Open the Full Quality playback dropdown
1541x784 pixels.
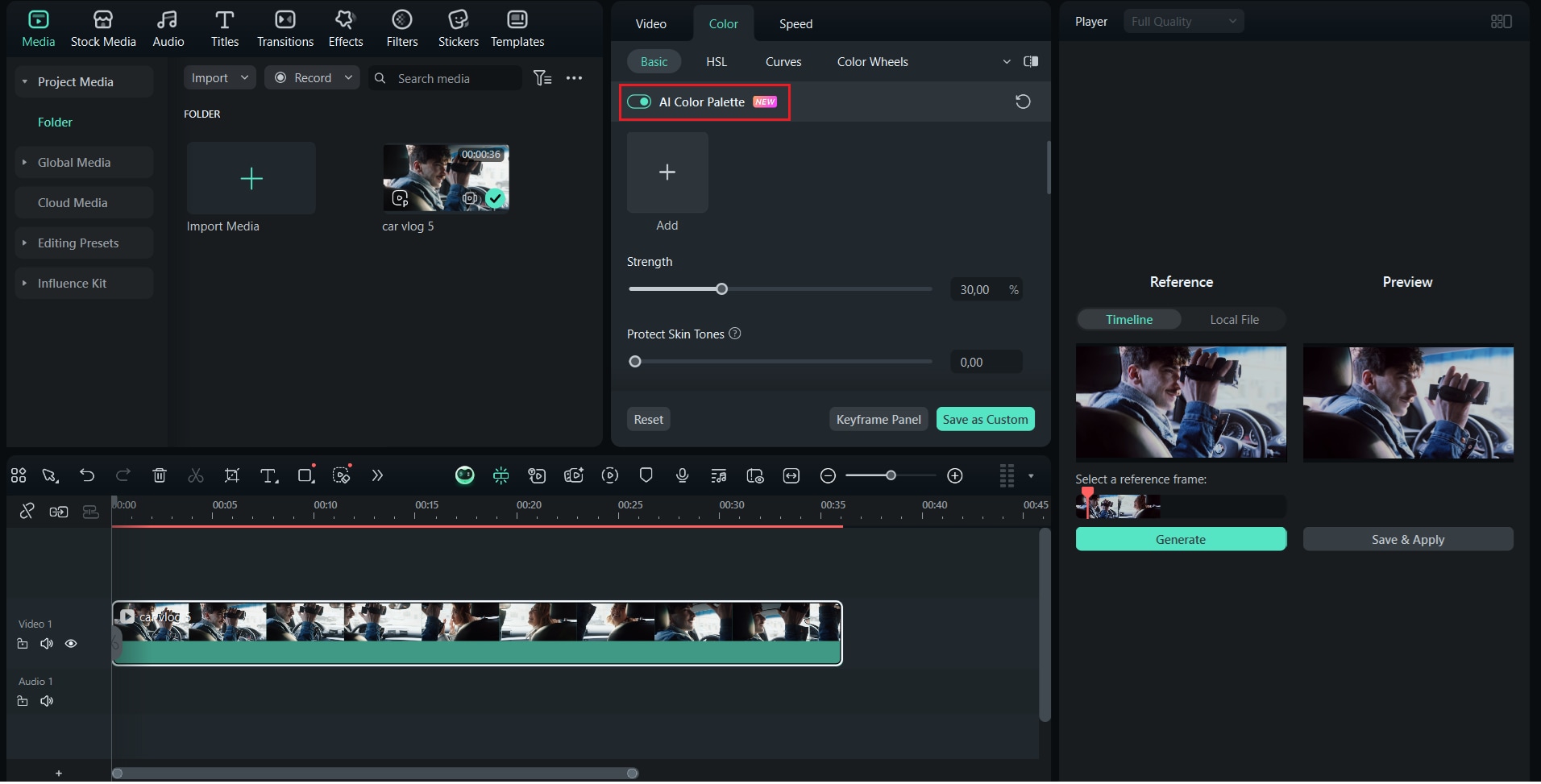click(x=1183, y=21)
